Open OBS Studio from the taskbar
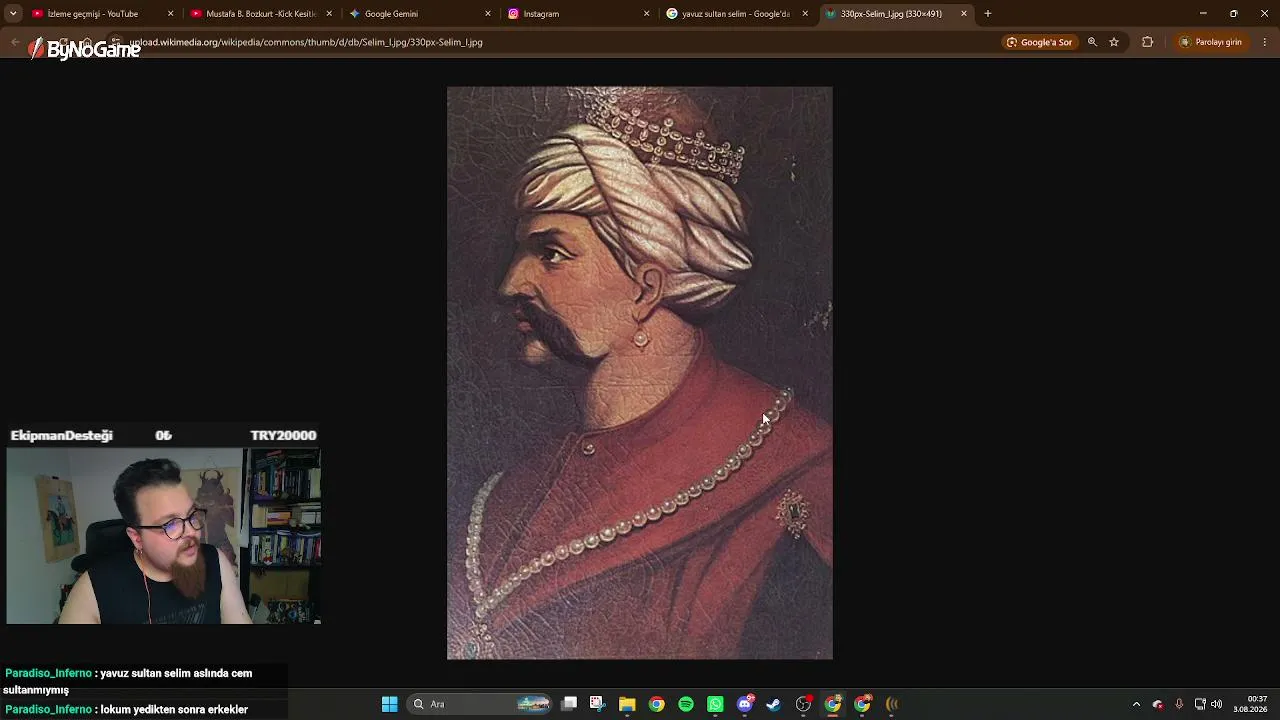Viewport: 1280px width, 720px height. [x=803, y=704]
